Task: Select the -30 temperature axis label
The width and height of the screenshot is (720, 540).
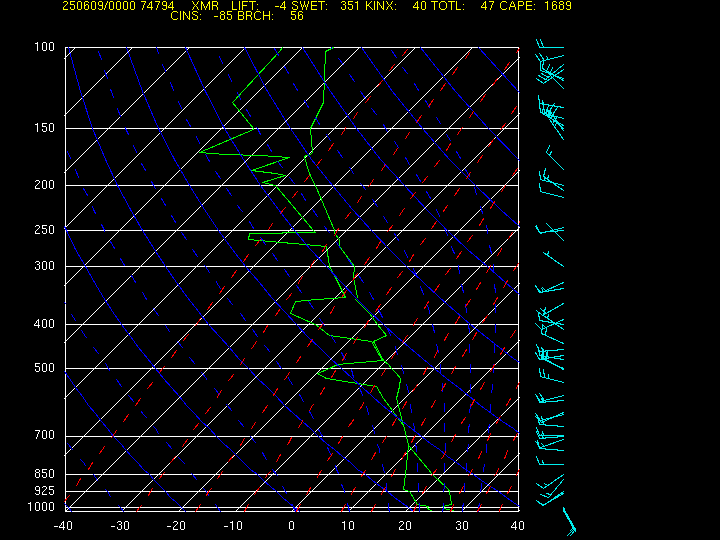Action: click(120, 526)
